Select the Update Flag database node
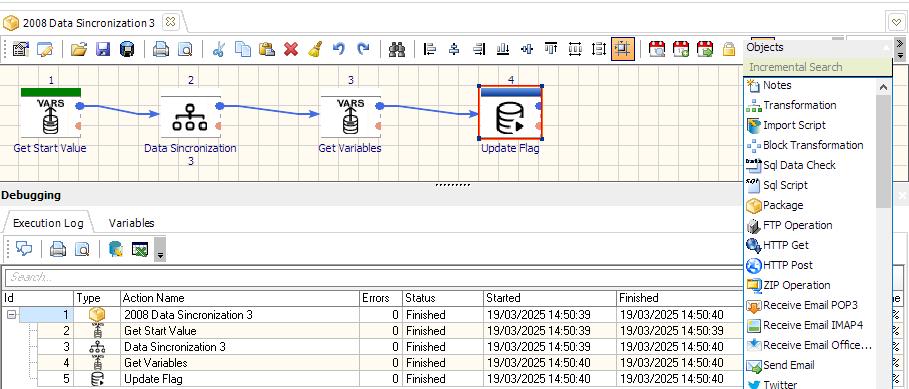909x389 pixels. (x=510, y=112)
